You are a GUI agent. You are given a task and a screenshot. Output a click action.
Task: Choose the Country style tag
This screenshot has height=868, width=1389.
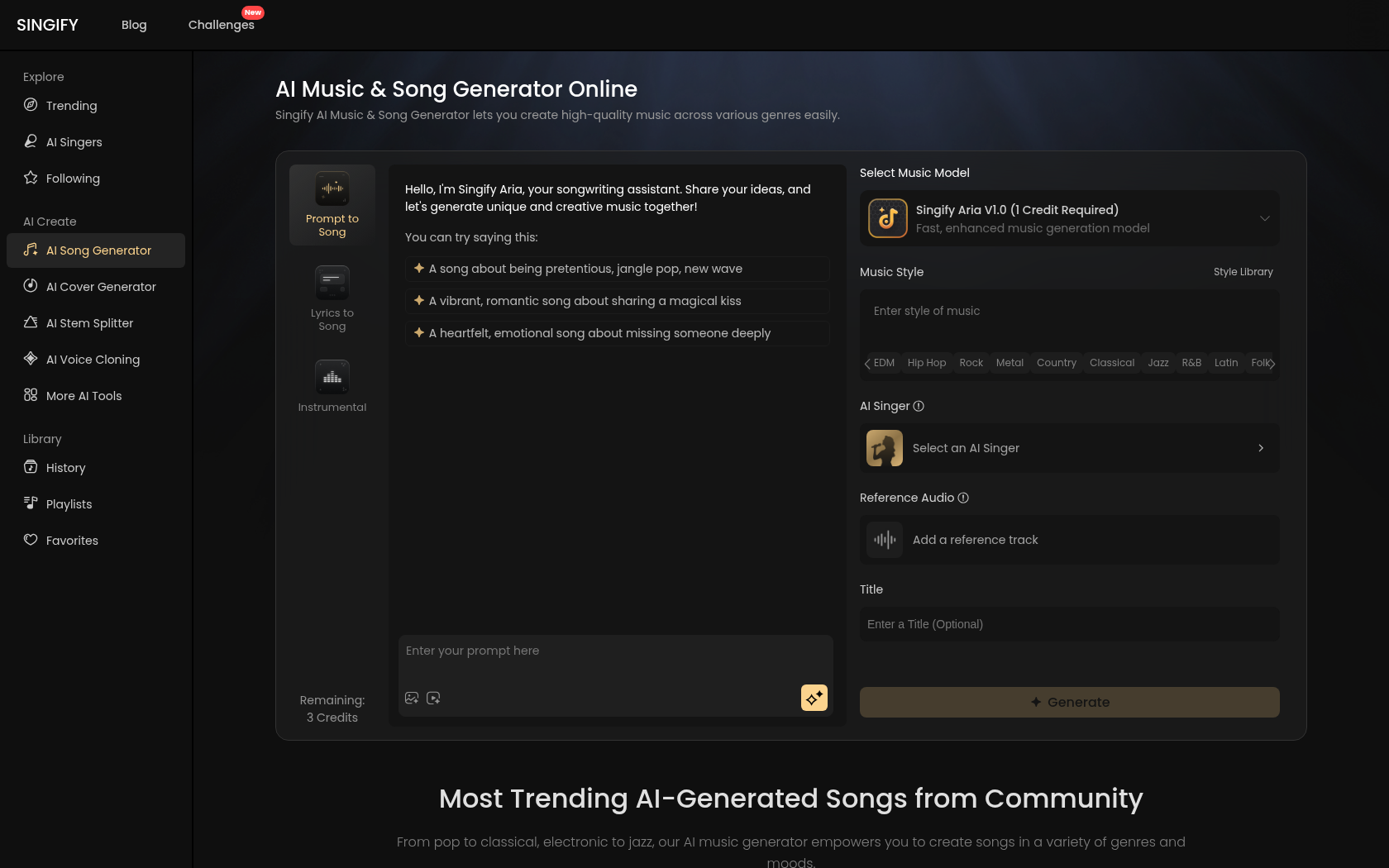click(1057, 363)
